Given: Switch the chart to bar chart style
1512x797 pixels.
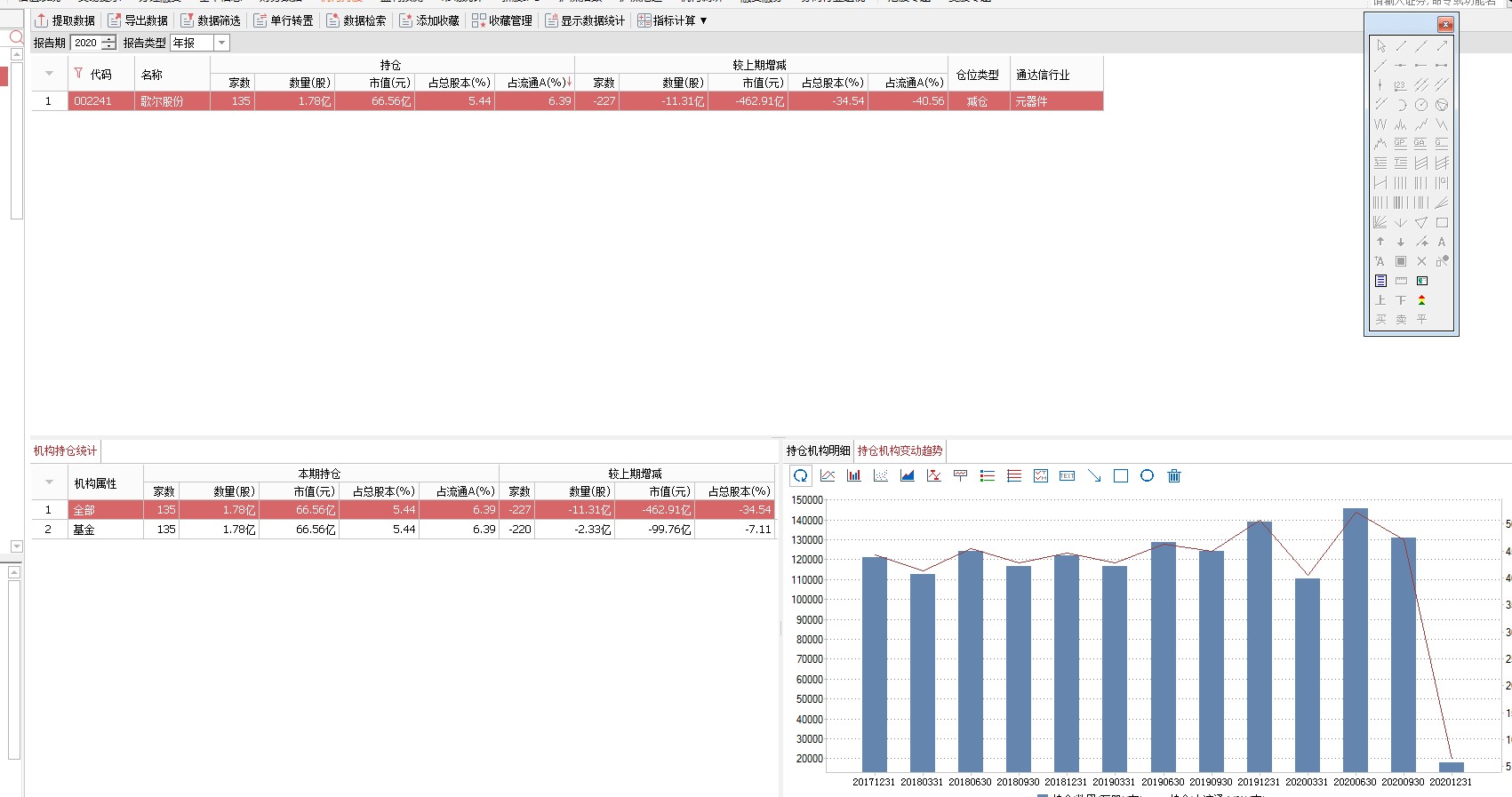Looking at the screenshot, I should pos(854,476).
